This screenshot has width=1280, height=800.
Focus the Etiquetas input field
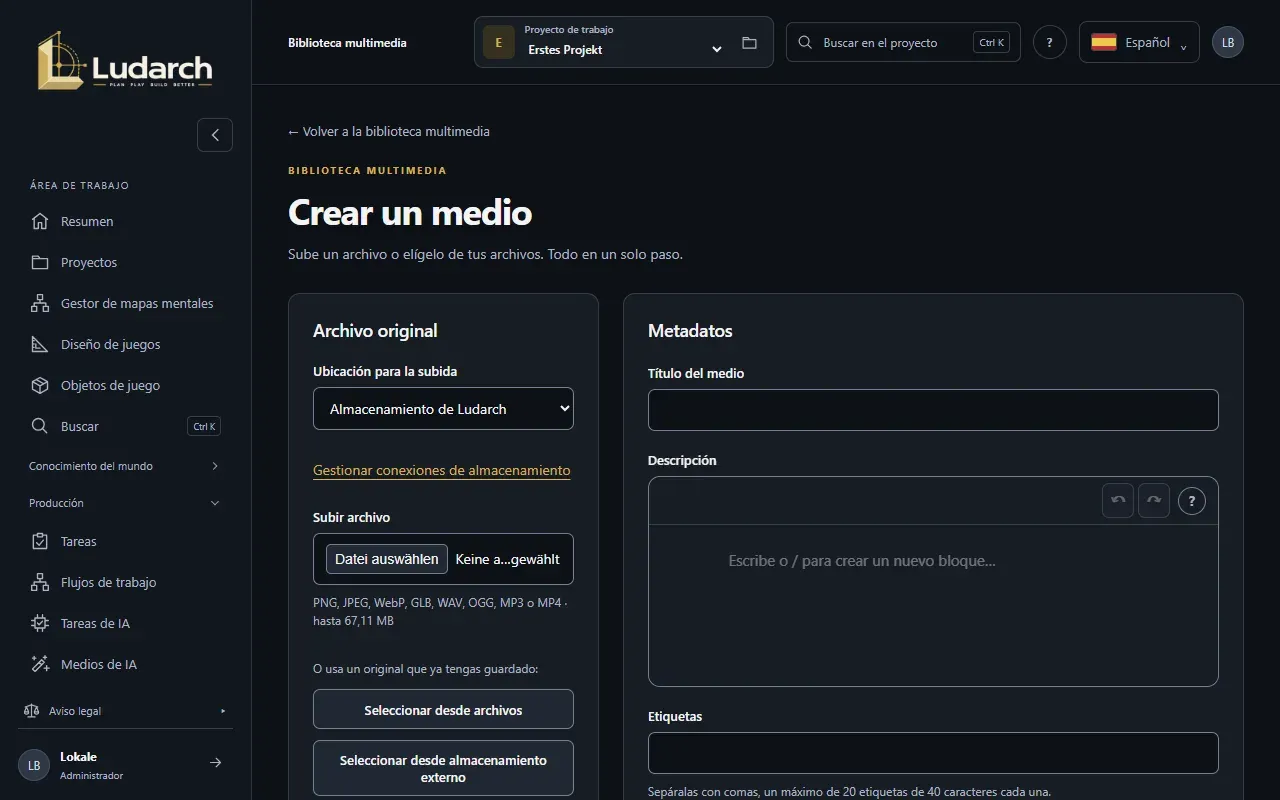coord(933,753)
